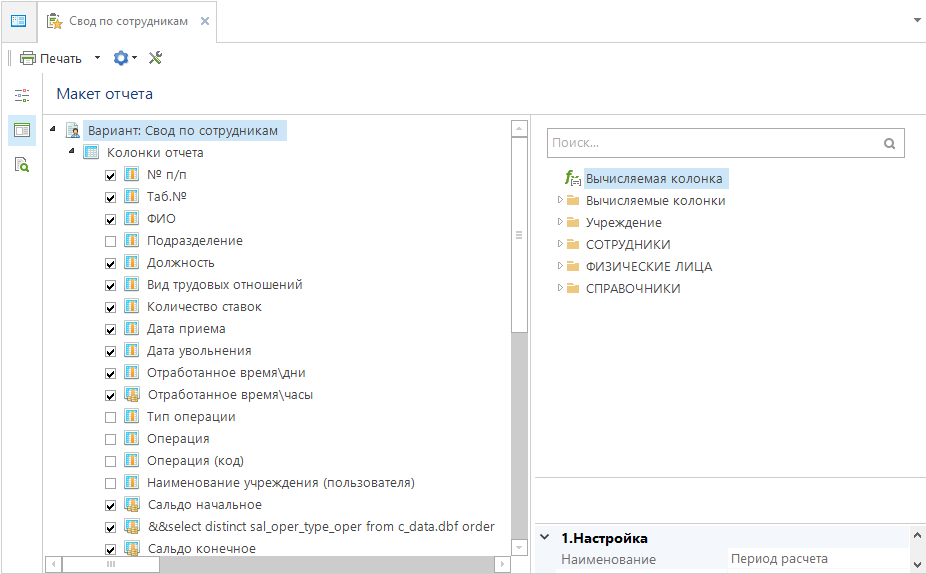Screen dimensions: 926x574
Task: Select the Вычисляемая колонка function item
Action: point(653,179)
